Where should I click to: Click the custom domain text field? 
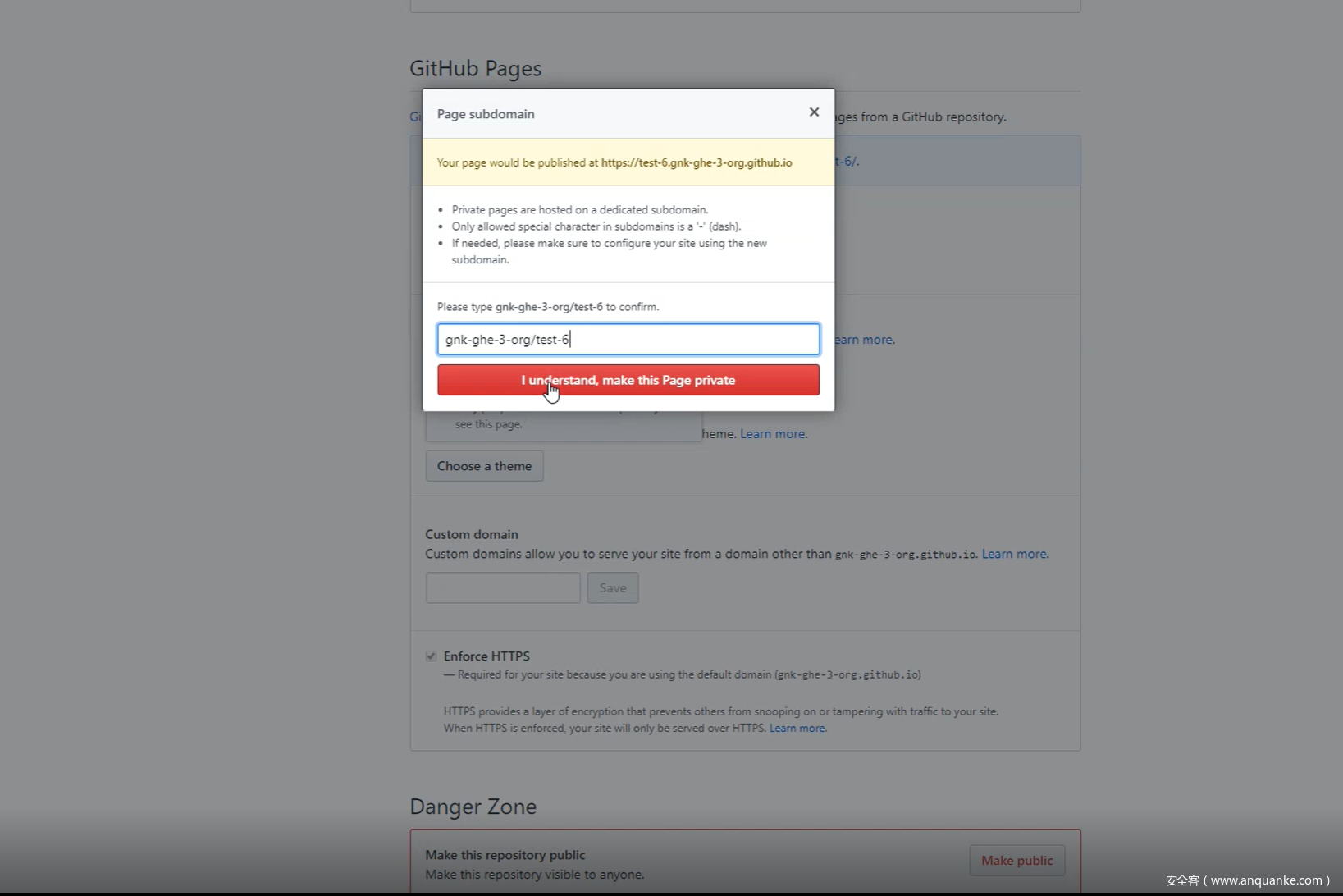point(503,587)
